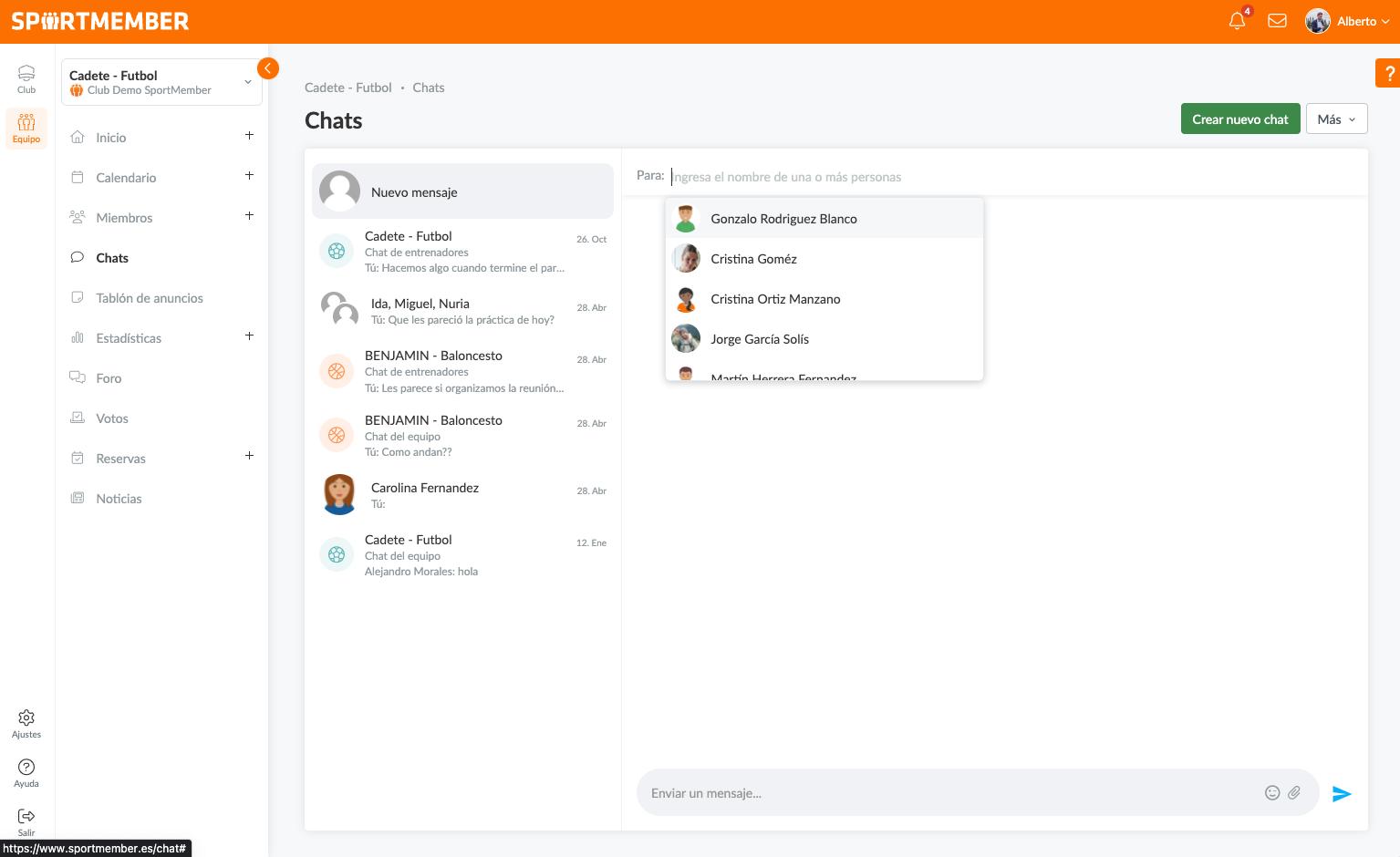This screenshot has height=857, width=1400.
Task: Collapse the sidebar with orange arrow
Action: click(267, 68)
